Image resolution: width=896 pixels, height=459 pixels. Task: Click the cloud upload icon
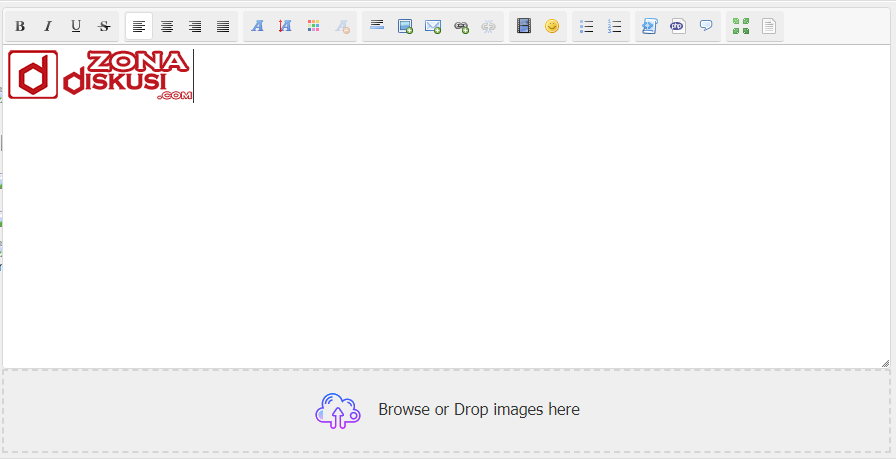(338, 411)
